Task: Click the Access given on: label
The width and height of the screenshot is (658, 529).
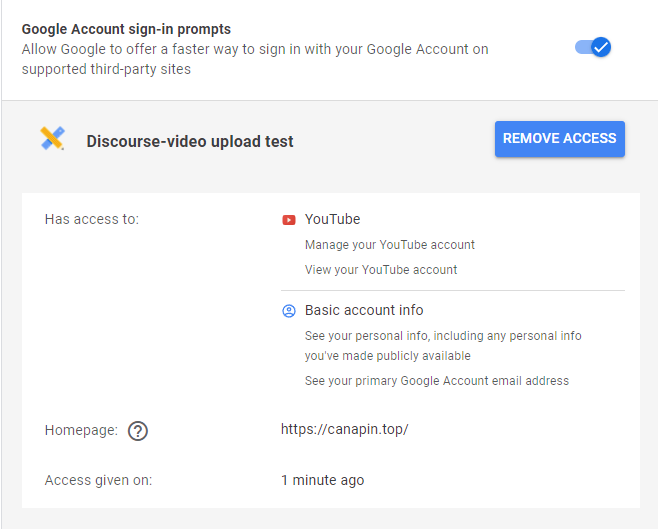Action: click(x=98, y=480)
